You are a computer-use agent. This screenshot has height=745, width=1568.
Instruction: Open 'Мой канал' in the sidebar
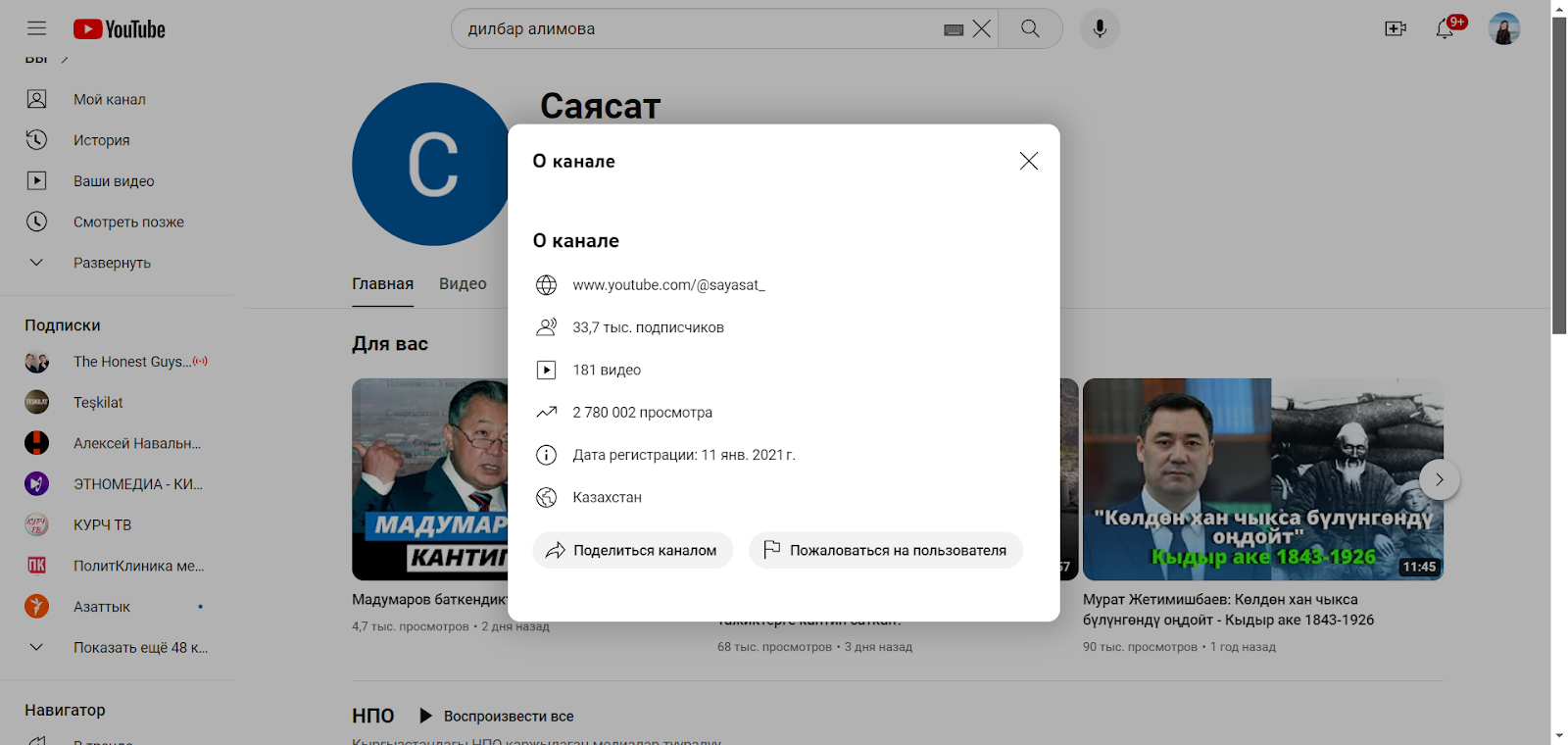point(110,99)
